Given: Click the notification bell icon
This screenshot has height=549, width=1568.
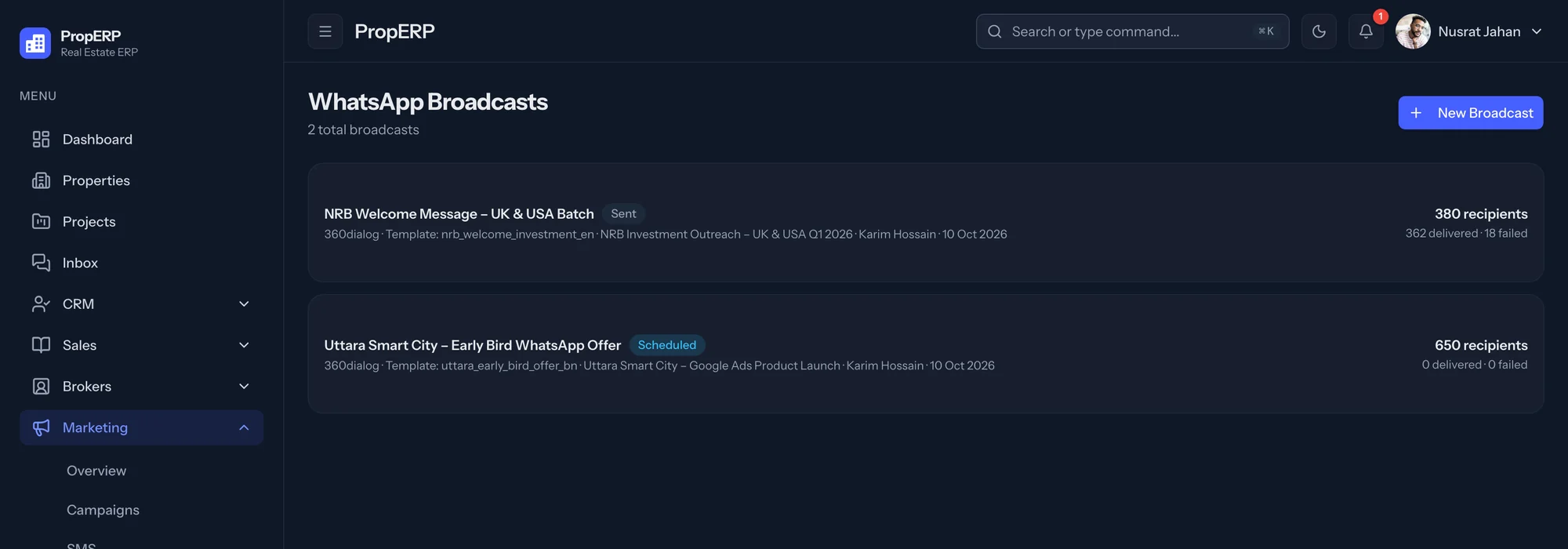Looking at the screenshot, I should pos(1366,31).
